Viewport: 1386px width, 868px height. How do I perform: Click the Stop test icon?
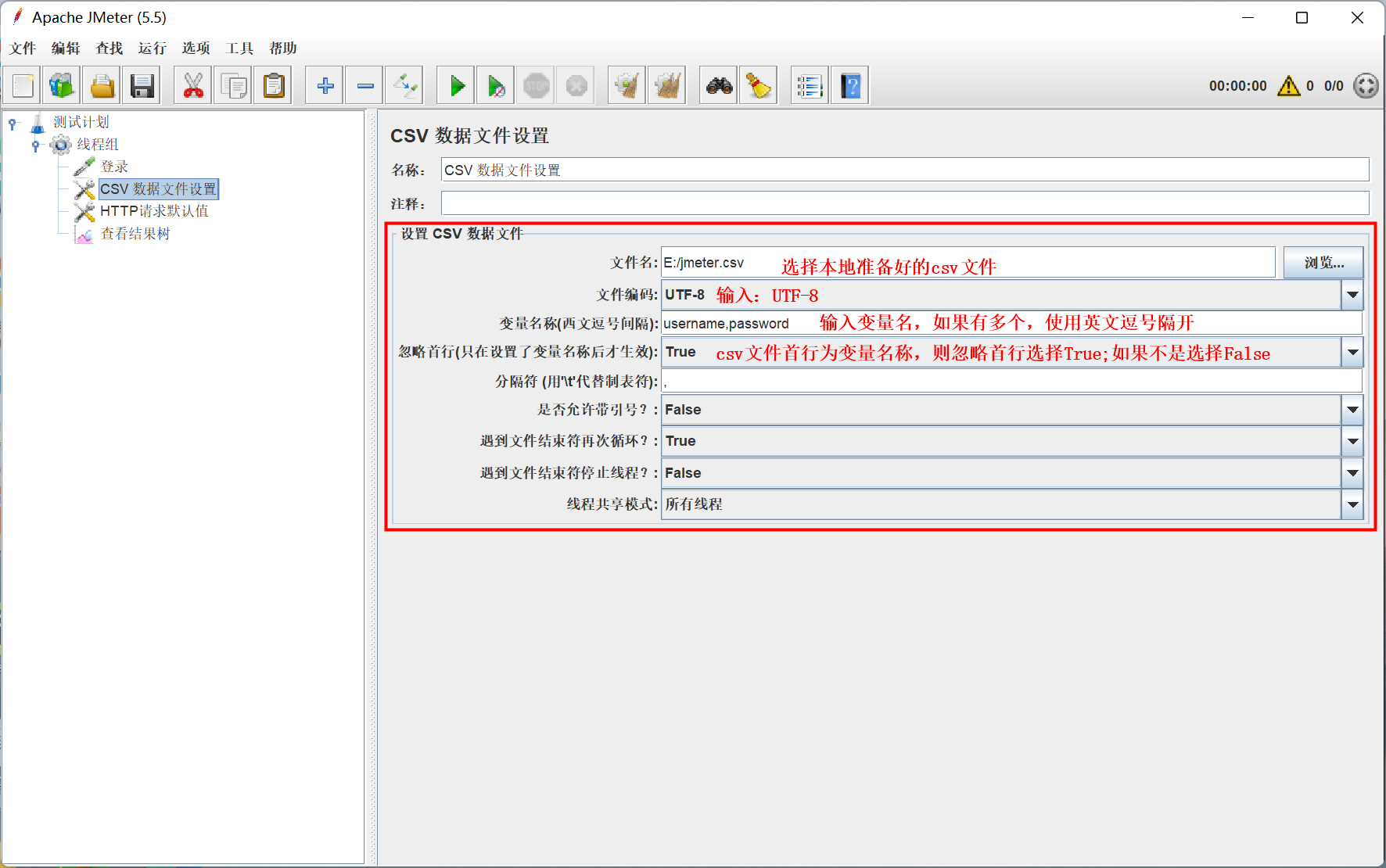pos(537,85)
